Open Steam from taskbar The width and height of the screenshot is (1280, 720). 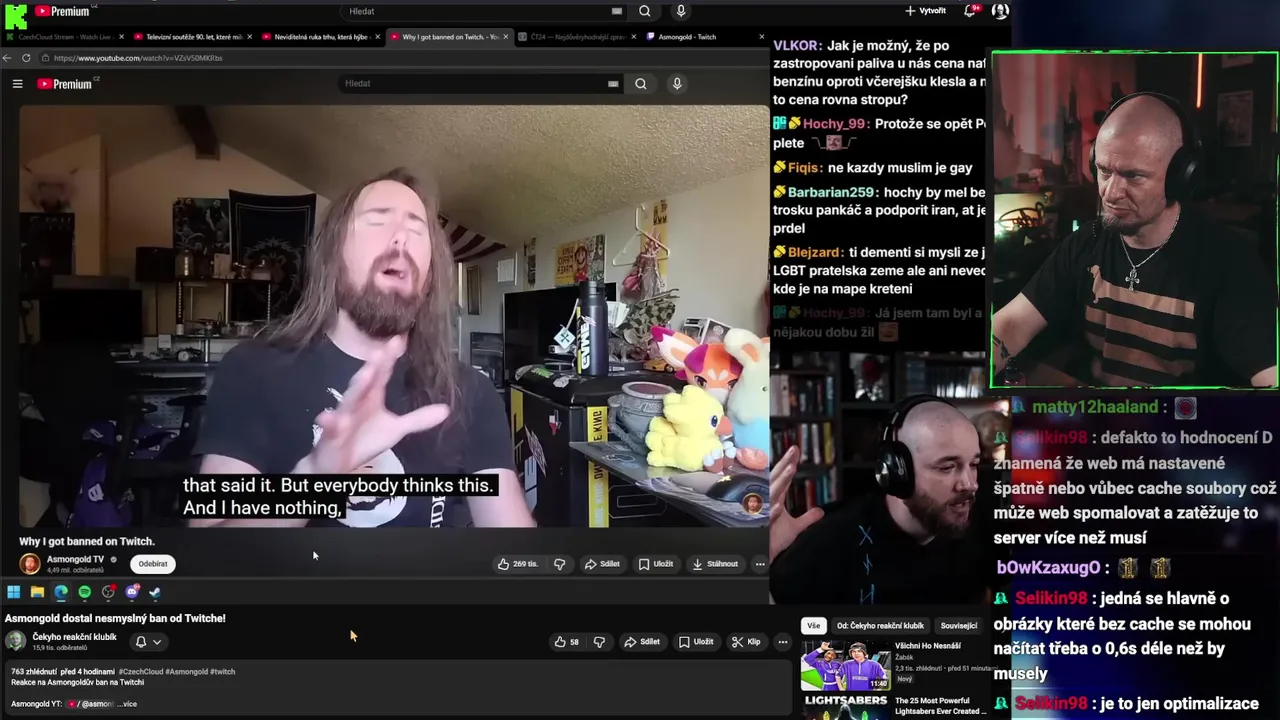[x=155, y=592]
